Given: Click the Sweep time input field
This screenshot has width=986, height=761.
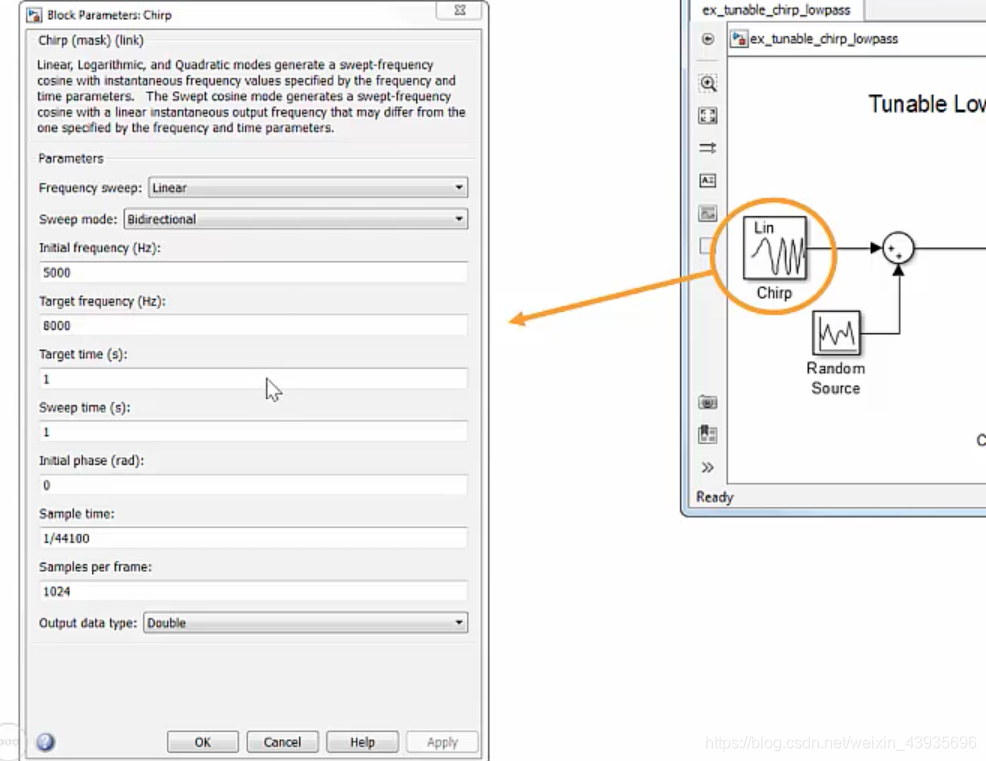Looking at the screenshot, I should (x=253, y=431).
